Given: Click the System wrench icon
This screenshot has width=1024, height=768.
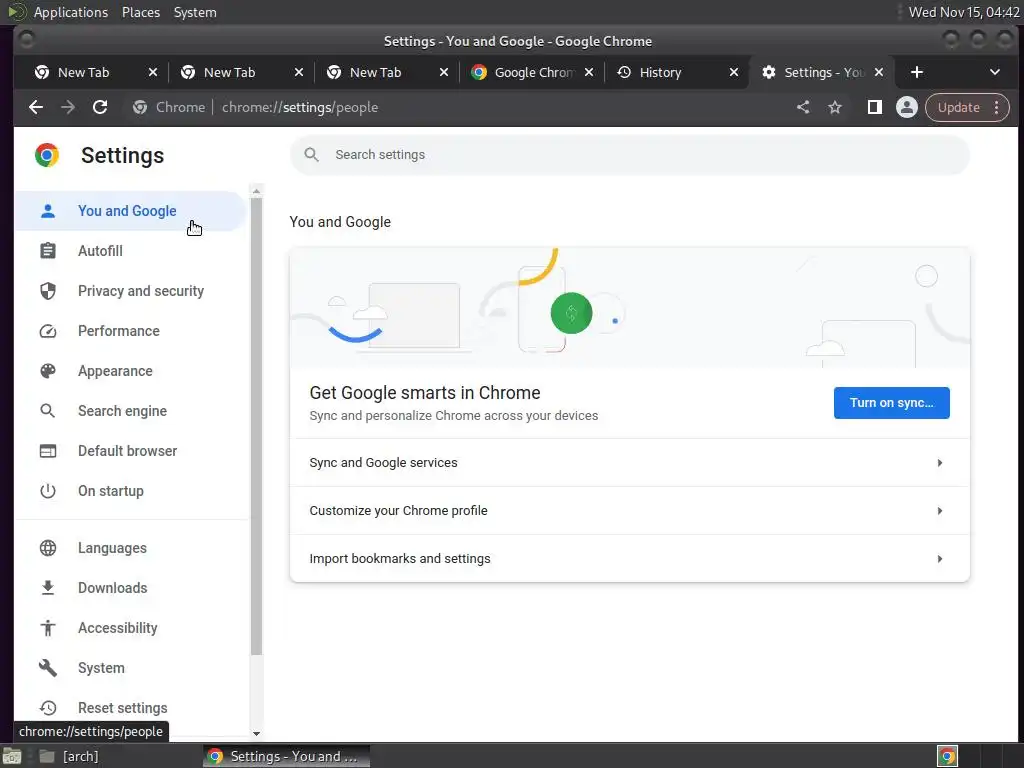Looking at the screenshot, I should [48, 667].
